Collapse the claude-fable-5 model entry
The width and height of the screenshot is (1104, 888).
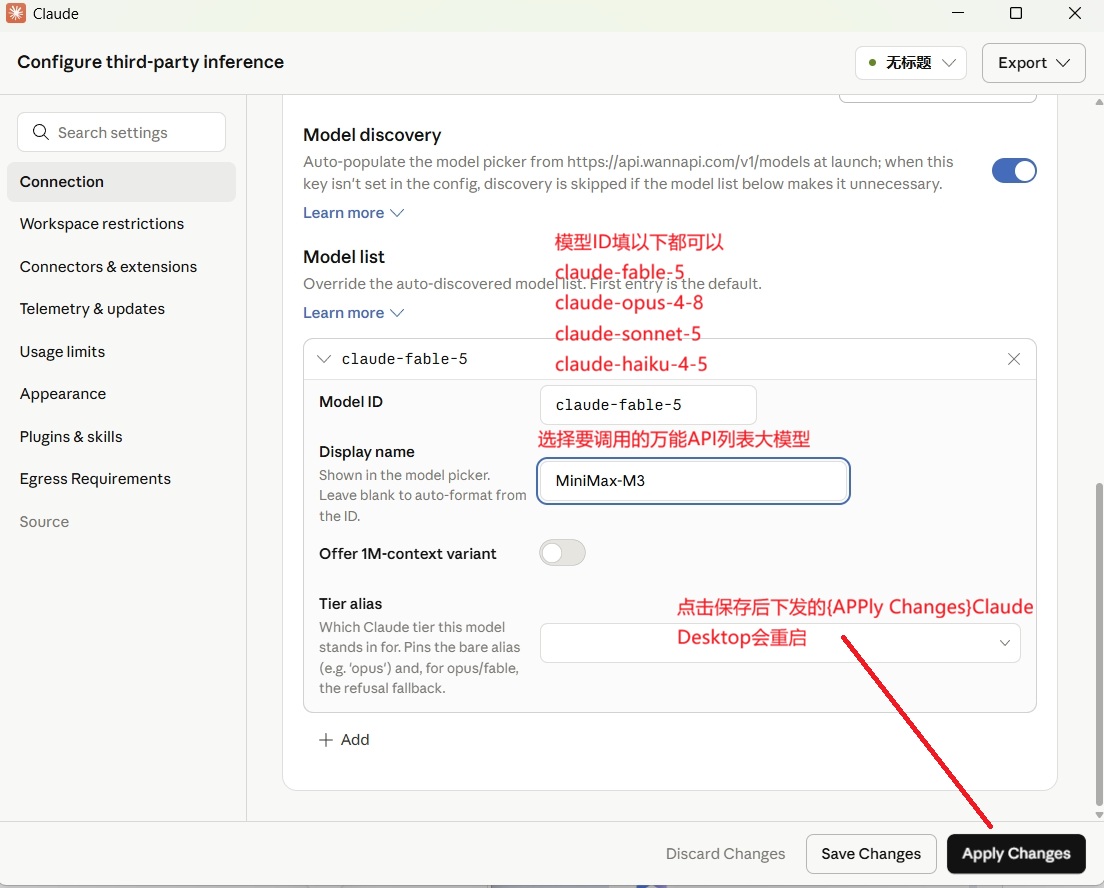(324, 359)
